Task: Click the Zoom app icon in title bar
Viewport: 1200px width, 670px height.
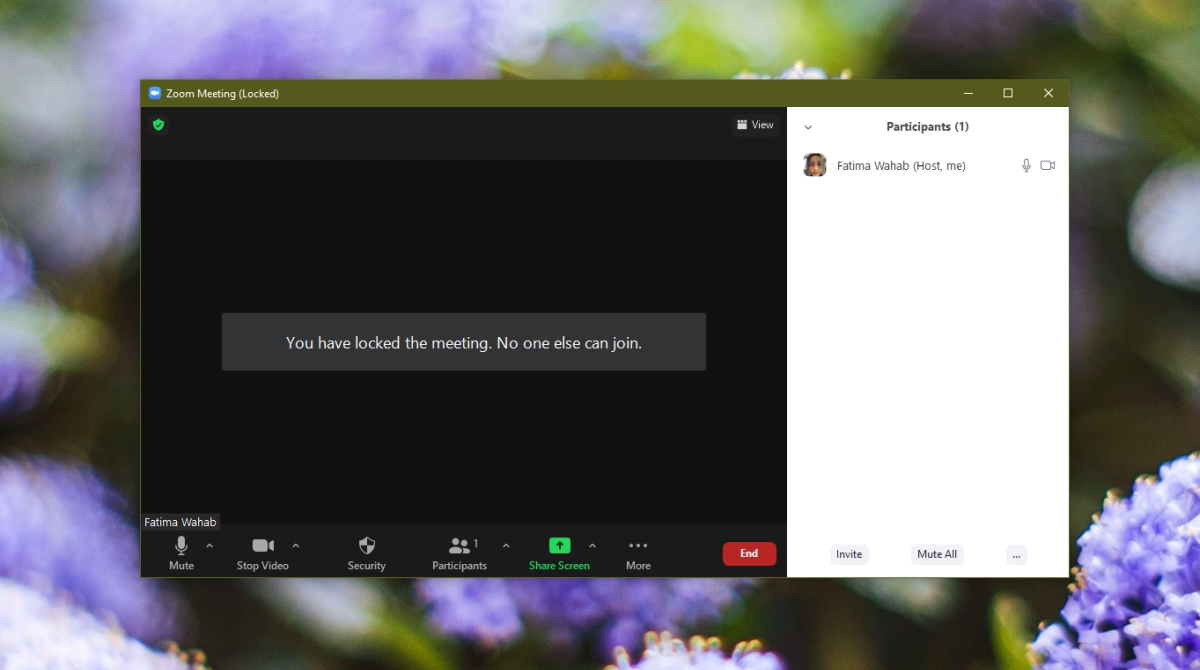Action: click(x=155, y=93)
